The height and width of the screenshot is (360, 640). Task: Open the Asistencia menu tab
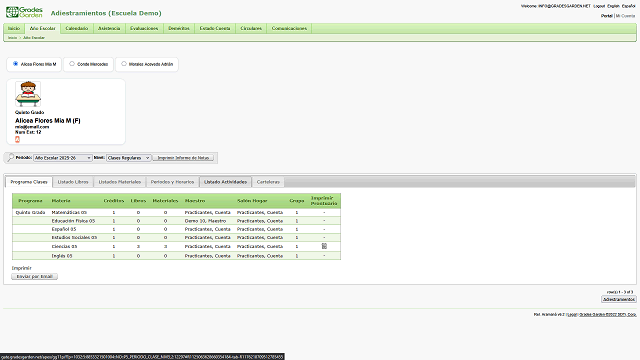click(x=109, y=29)
